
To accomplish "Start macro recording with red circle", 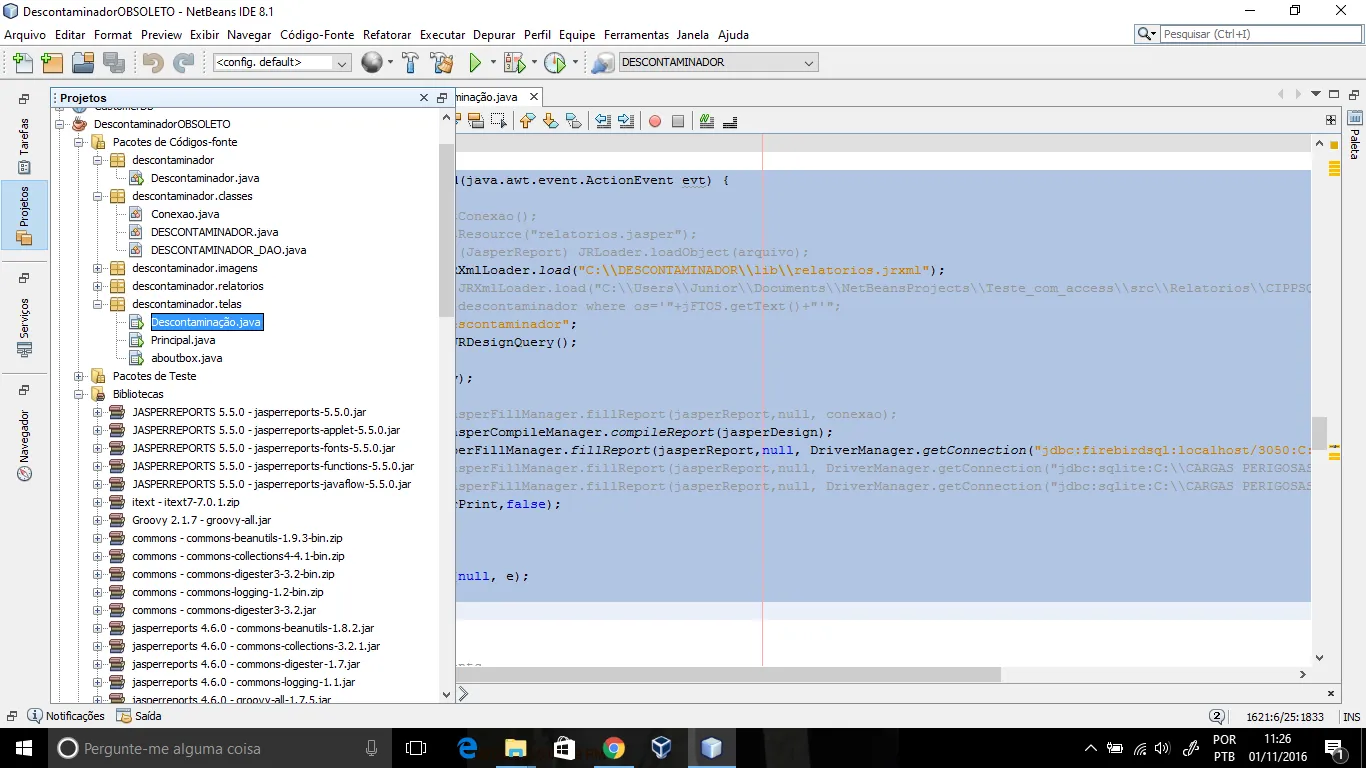I will point(655,121).
